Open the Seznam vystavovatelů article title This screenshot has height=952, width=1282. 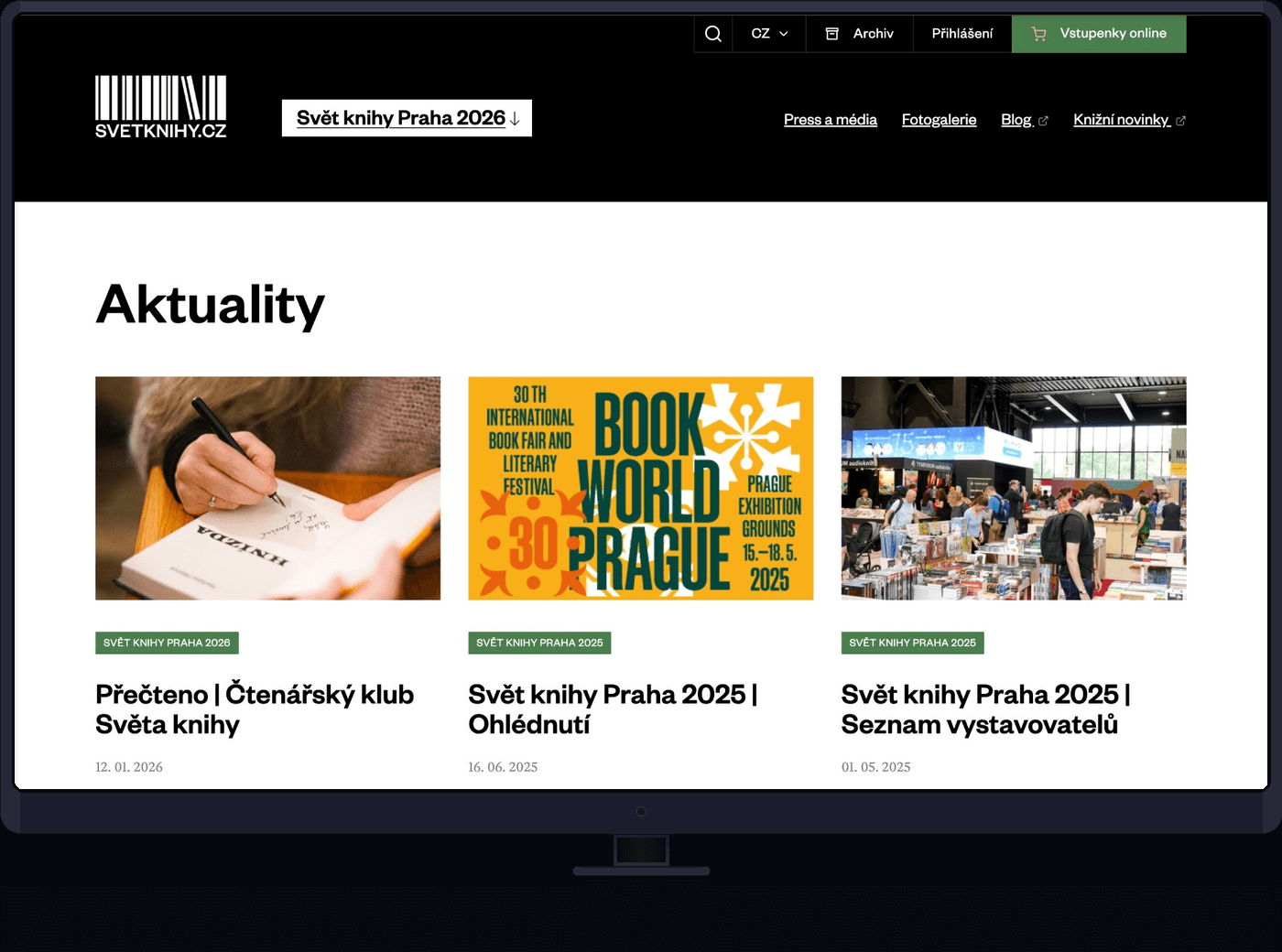[985, 709]
